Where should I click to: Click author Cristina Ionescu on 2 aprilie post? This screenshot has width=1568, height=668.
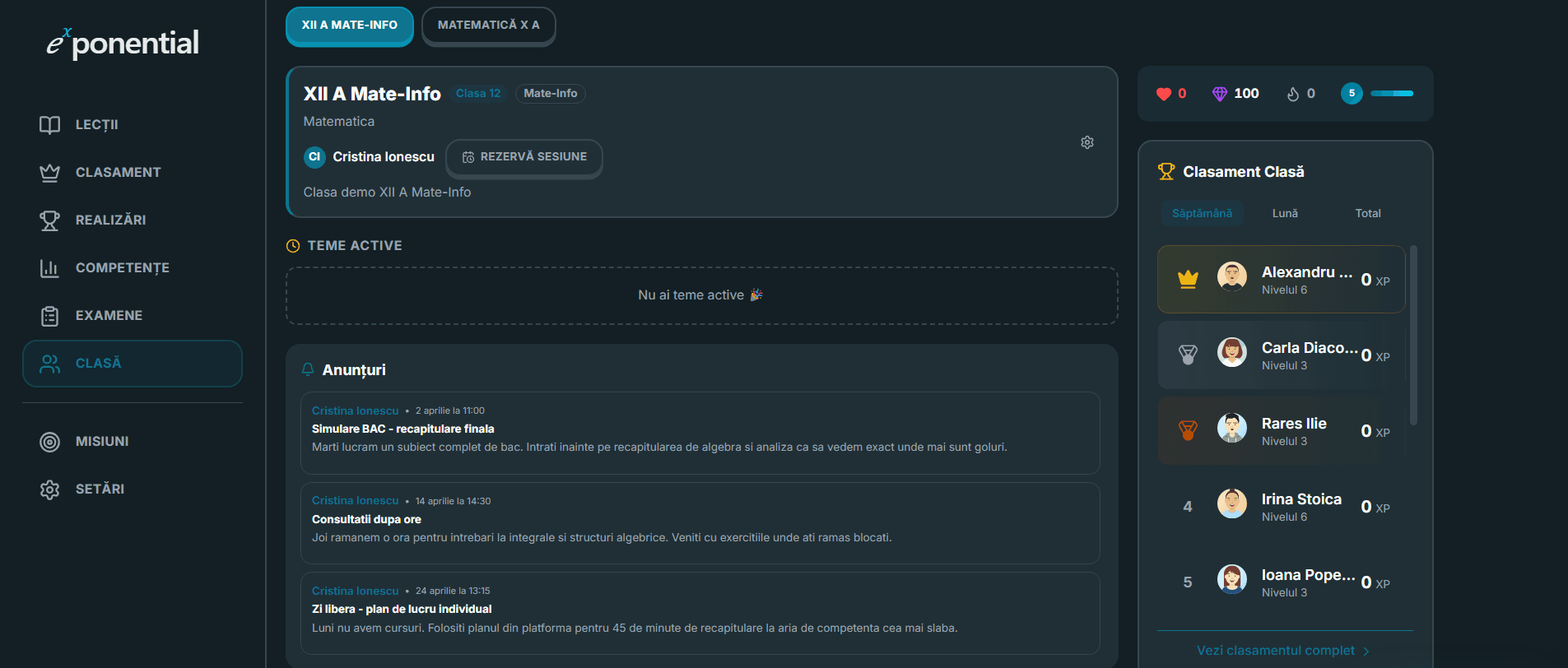coord(355,411)
